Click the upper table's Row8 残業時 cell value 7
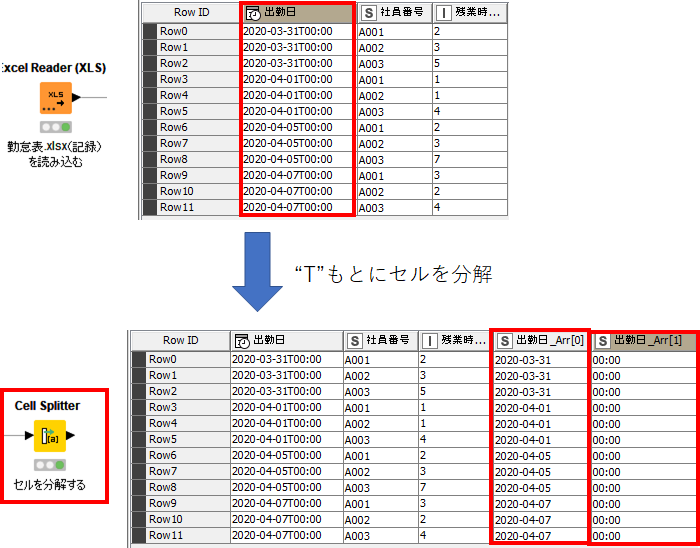Screen dimensions: 700x548 click(470, 160)
